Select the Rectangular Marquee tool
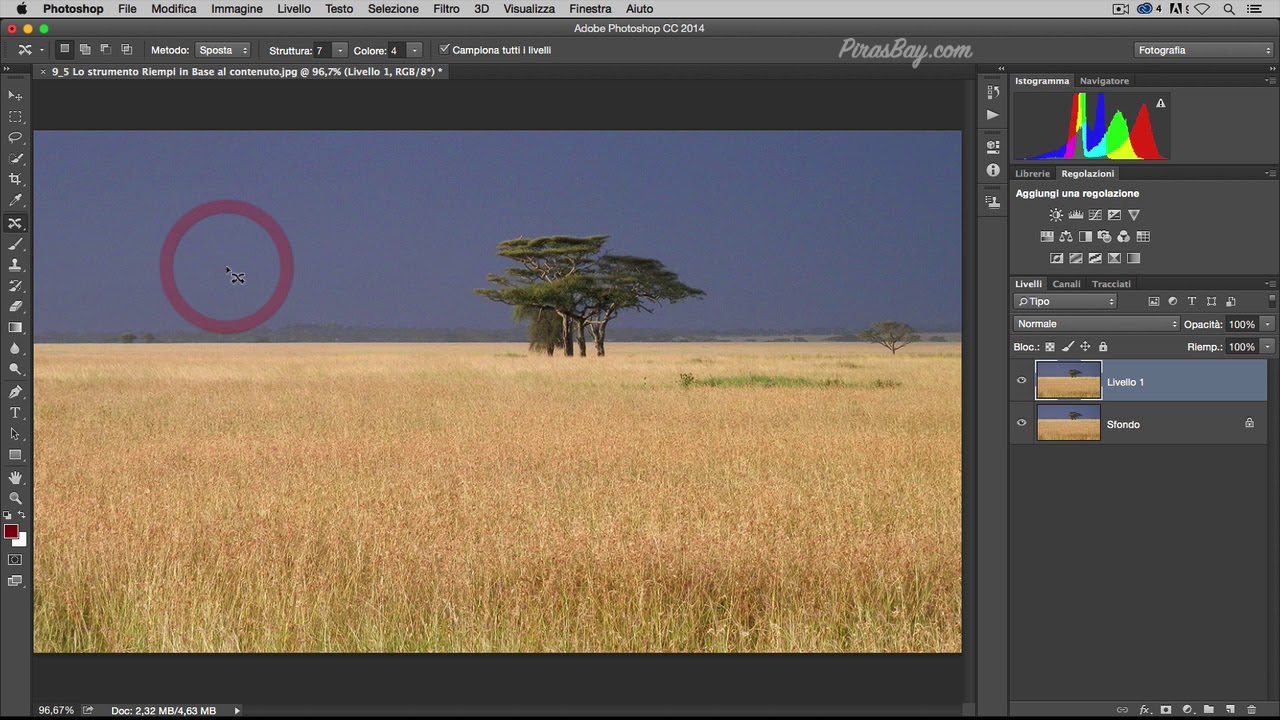 pos(15,117)
